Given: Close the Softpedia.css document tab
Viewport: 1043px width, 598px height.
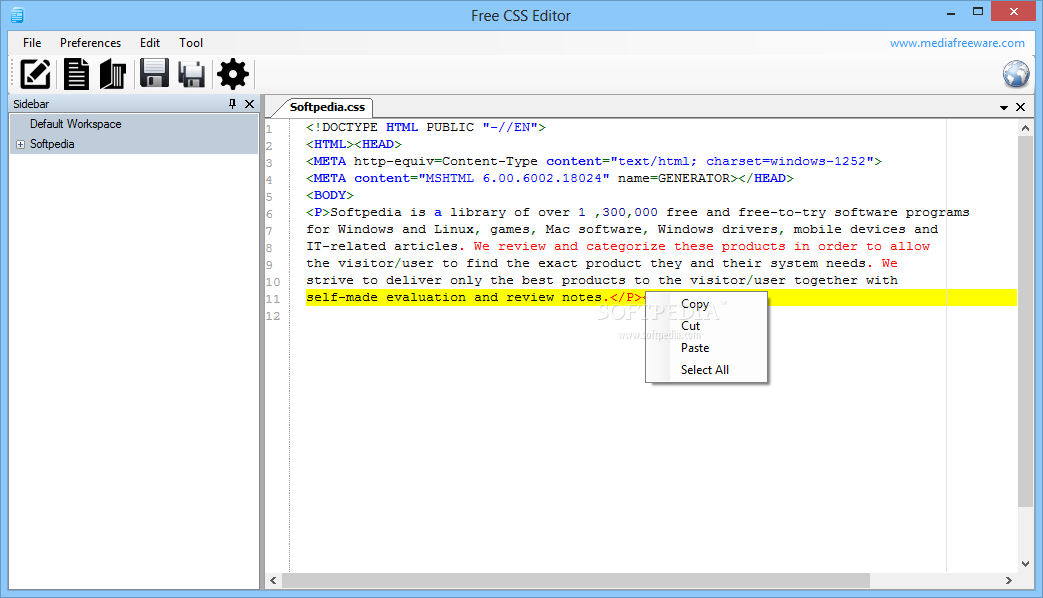Looking at the screenshot, I should [x=1020, y=107].
